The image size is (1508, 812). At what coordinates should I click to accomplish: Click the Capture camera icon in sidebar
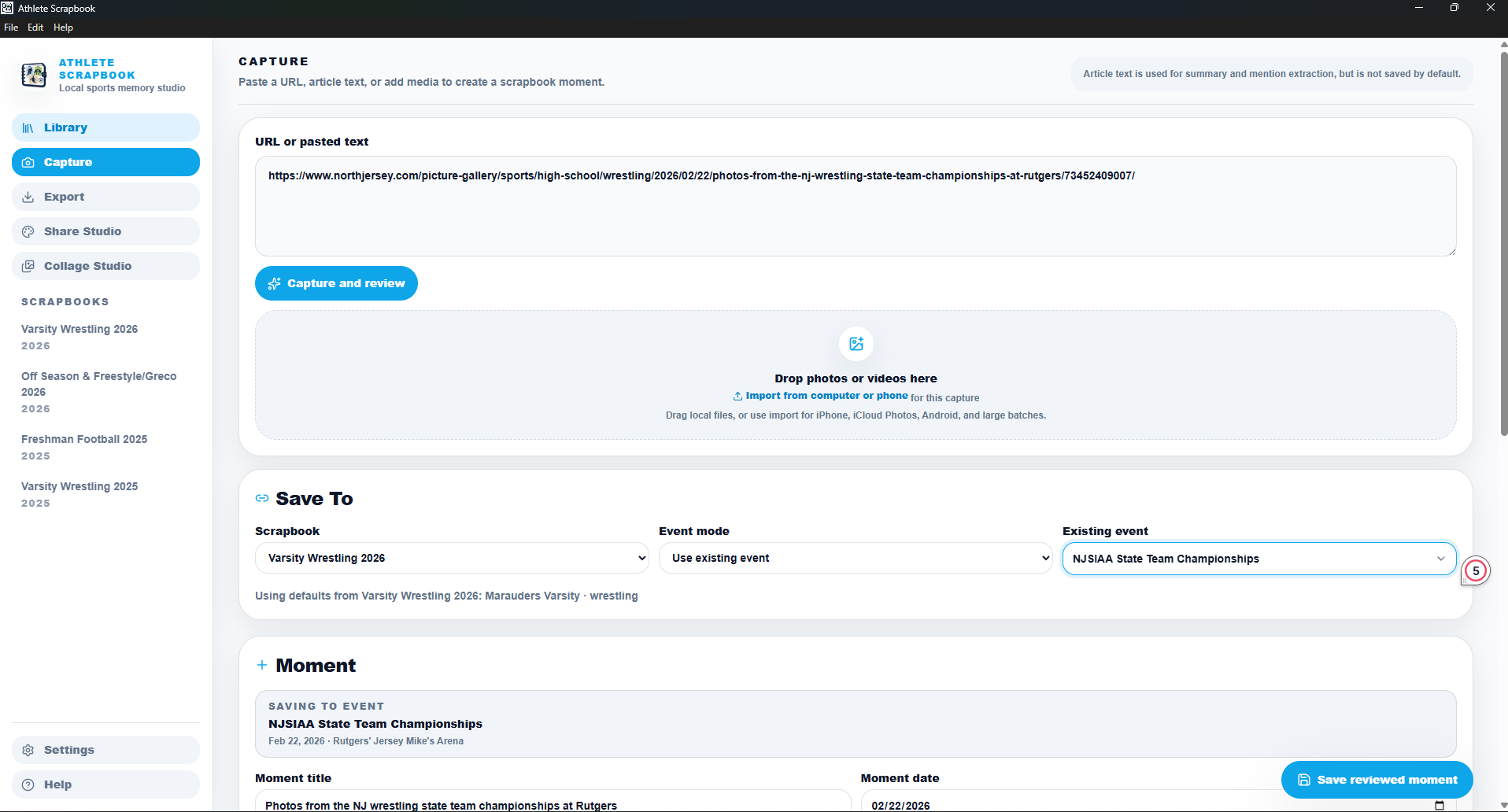pos(28,162)
